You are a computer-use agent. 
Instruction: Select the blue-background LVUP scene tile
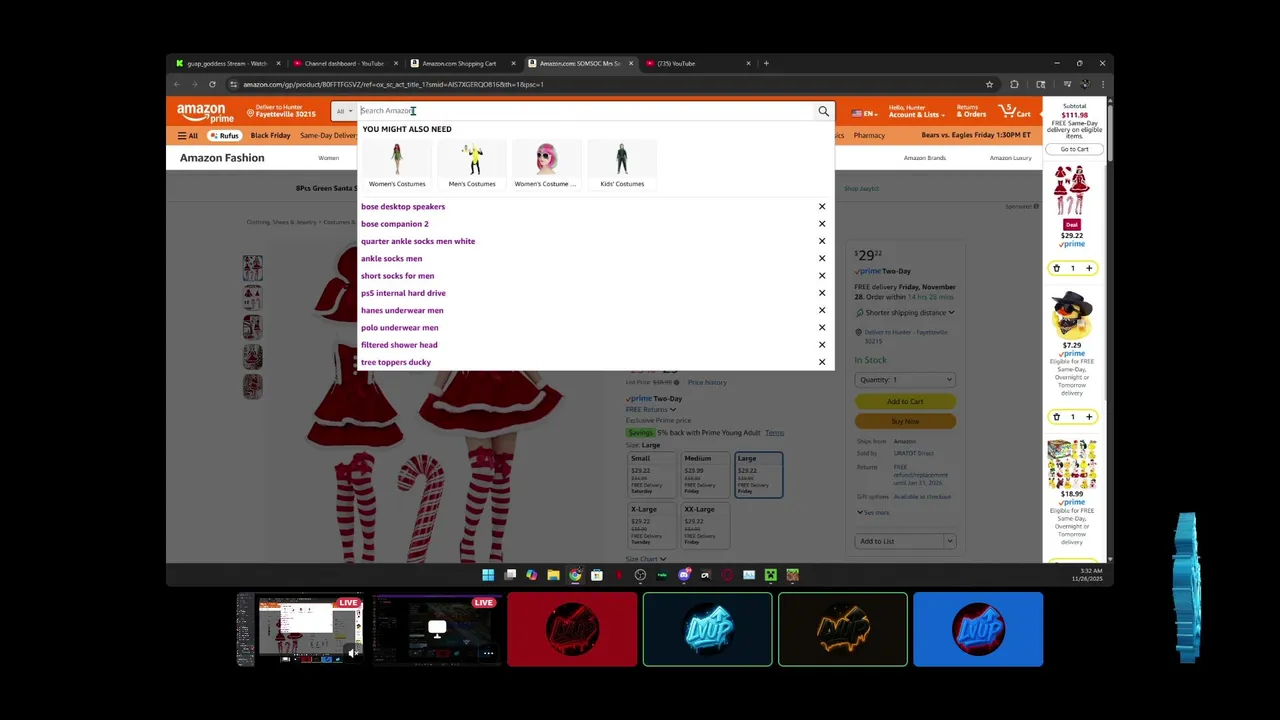(978, 629)
